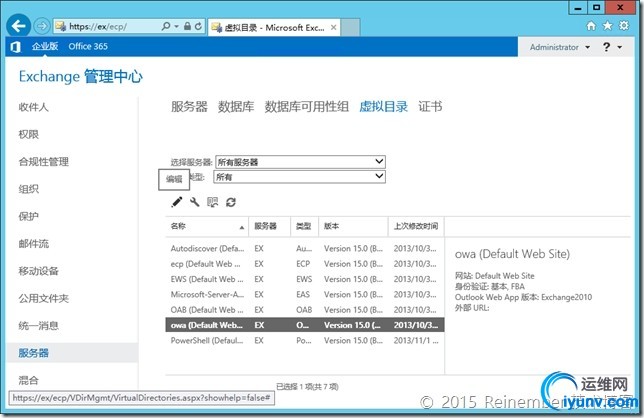Open Administrator account dropdown
Image resolution: width=644 pixels, height=418 pixels.
pos(559,47)
